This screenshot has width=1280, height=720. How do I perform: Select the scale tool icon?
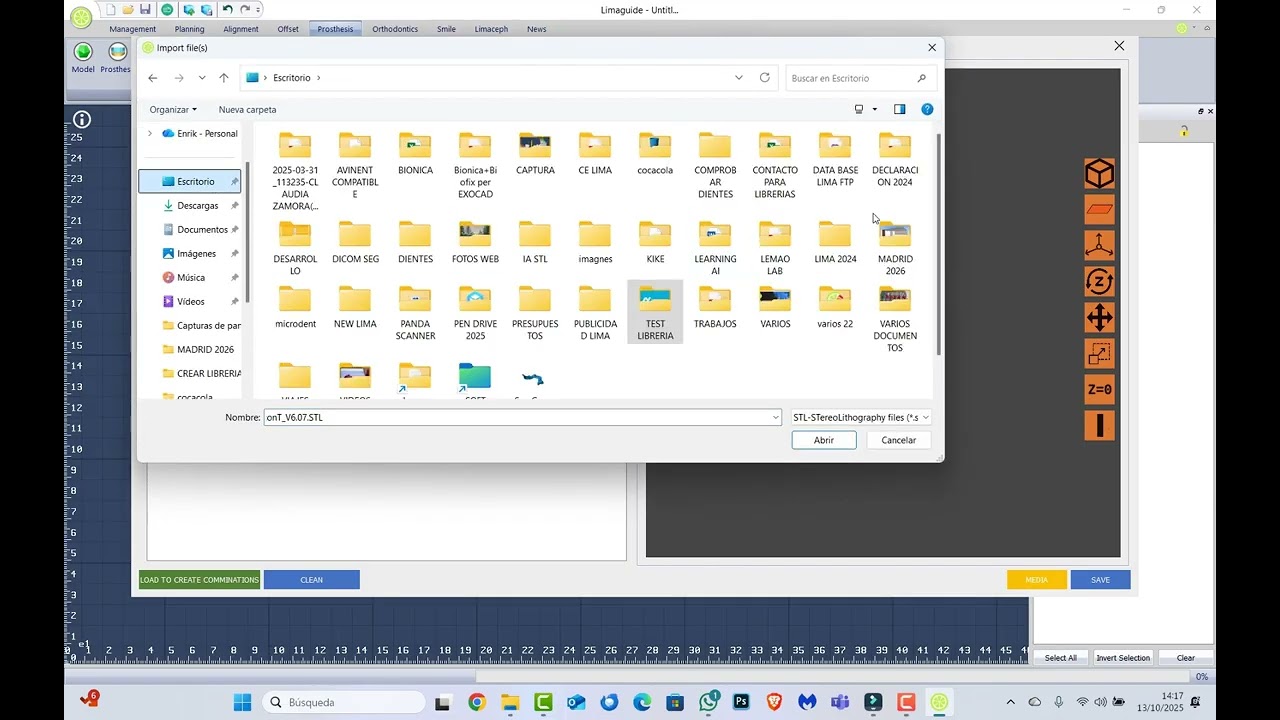click(x=1100, y=354)
